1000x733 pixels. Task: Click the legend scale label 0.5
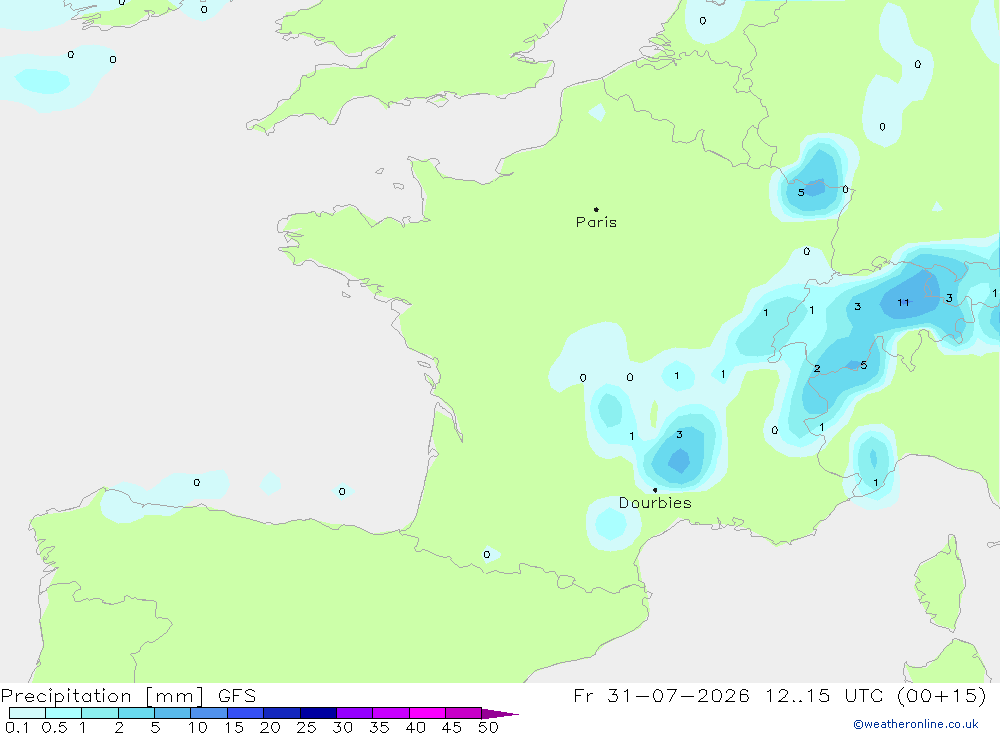click(54, 727)
